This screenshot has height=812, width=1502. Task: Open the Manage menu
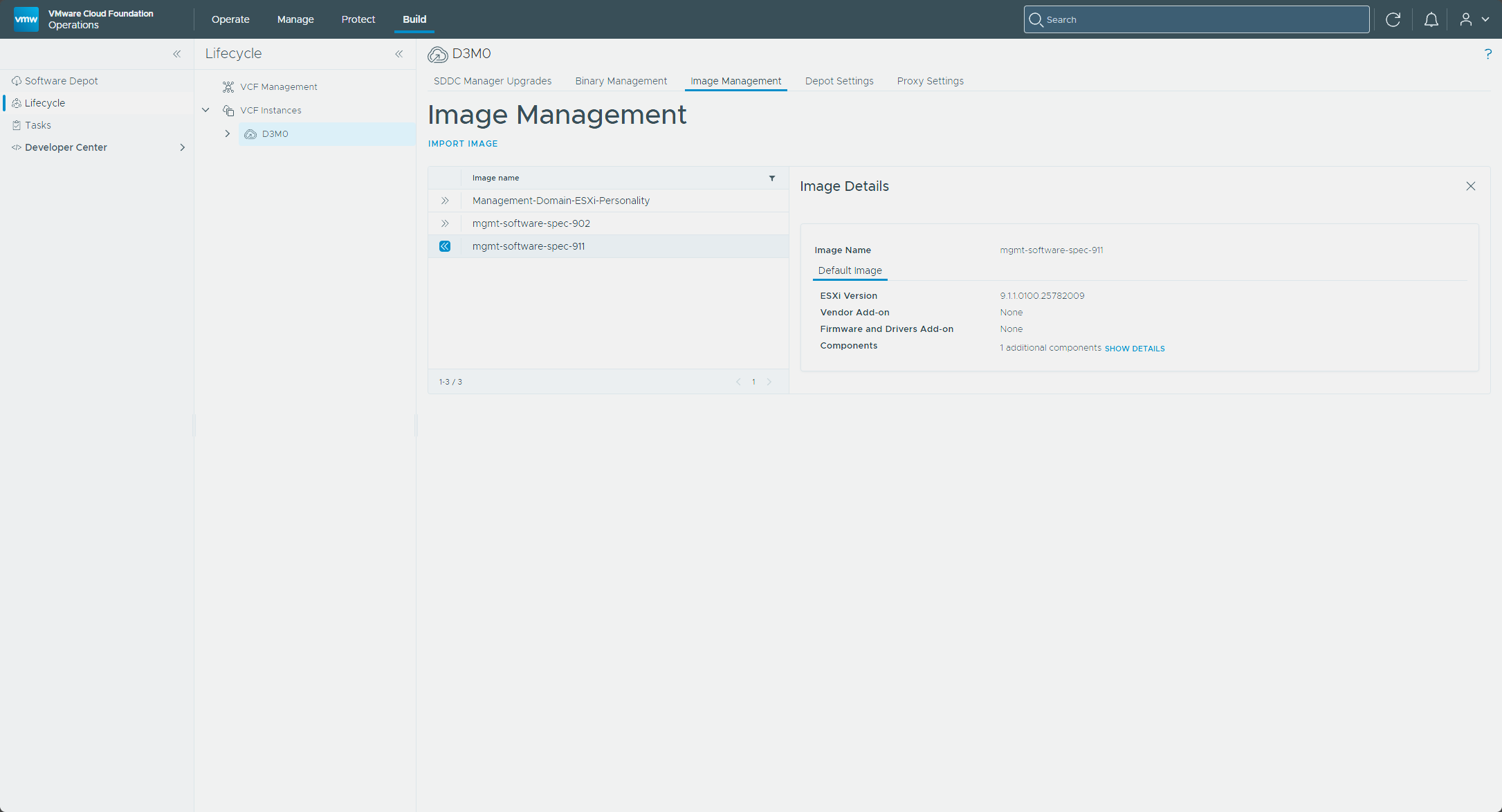point(295,19)
